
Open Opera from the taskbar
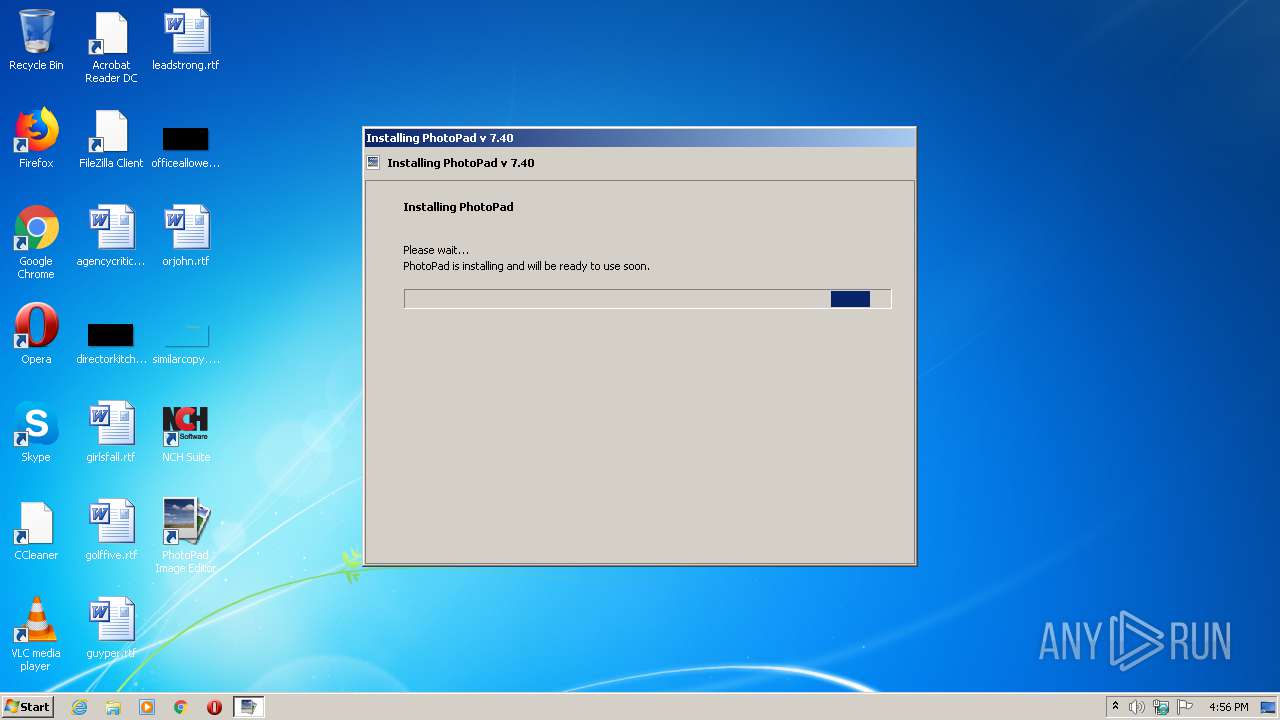coord(214,707)
